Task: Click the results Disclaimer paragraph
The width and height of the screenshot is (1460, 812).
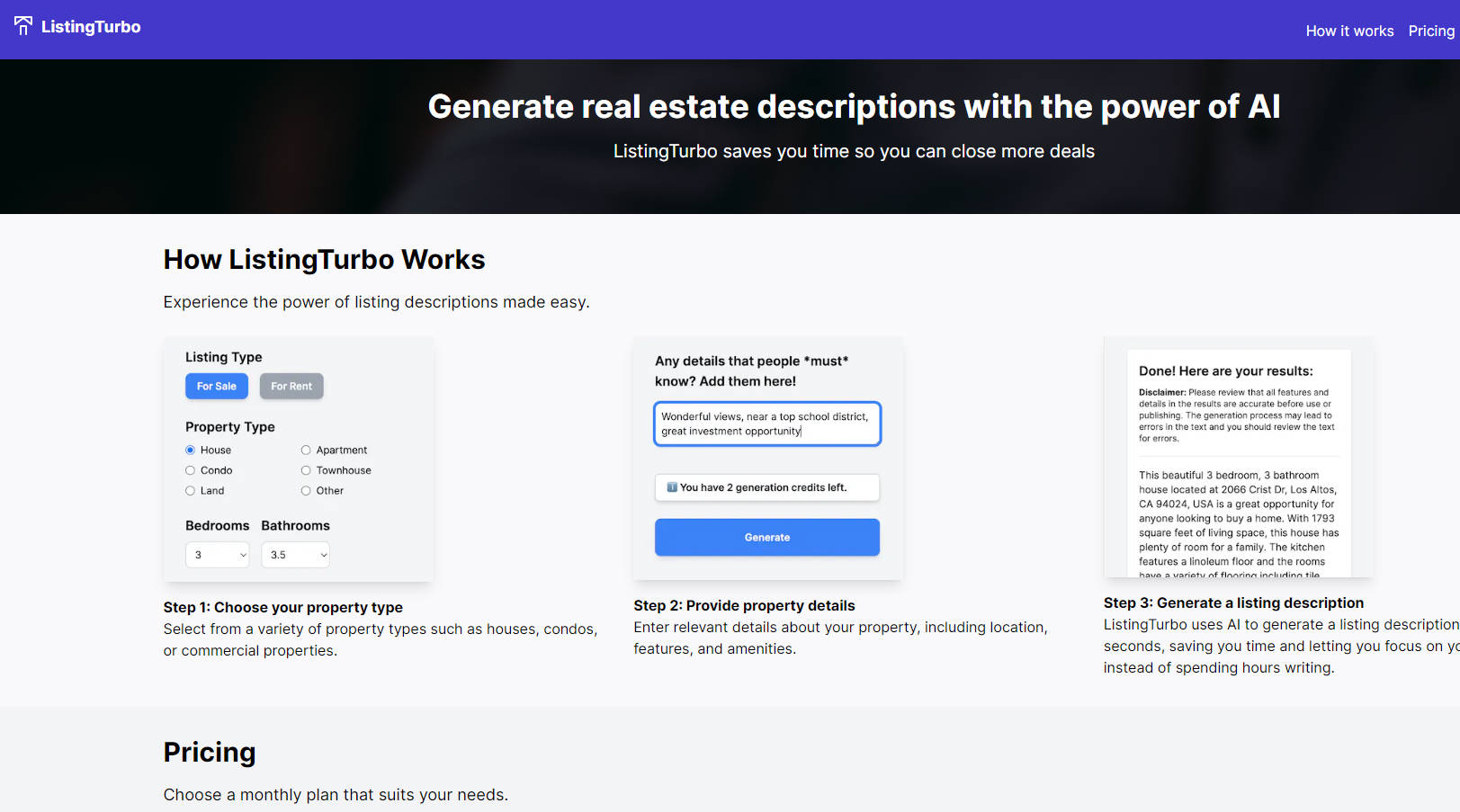Action: [1237, 415]
